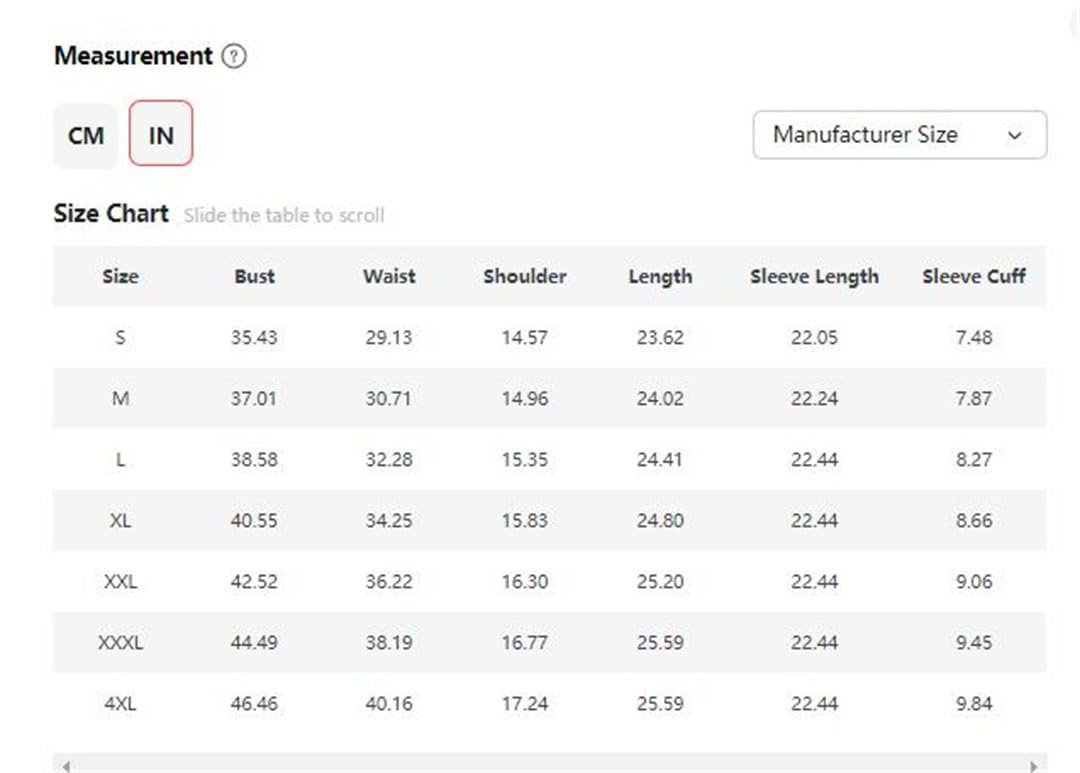This screenshot has width=1080, height=773.
Task: Click waist value 34.25
Action: [x=389, y=520]
